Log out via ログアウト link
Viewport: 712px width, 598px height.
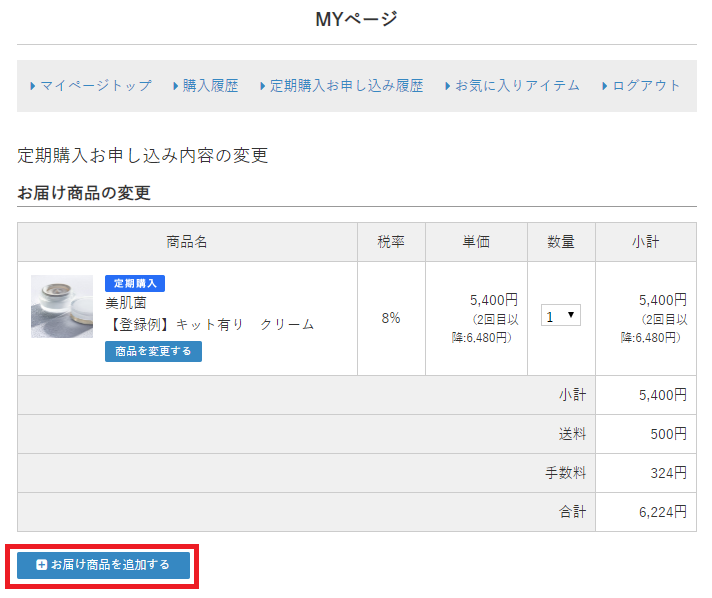click(x=646, y=86)
